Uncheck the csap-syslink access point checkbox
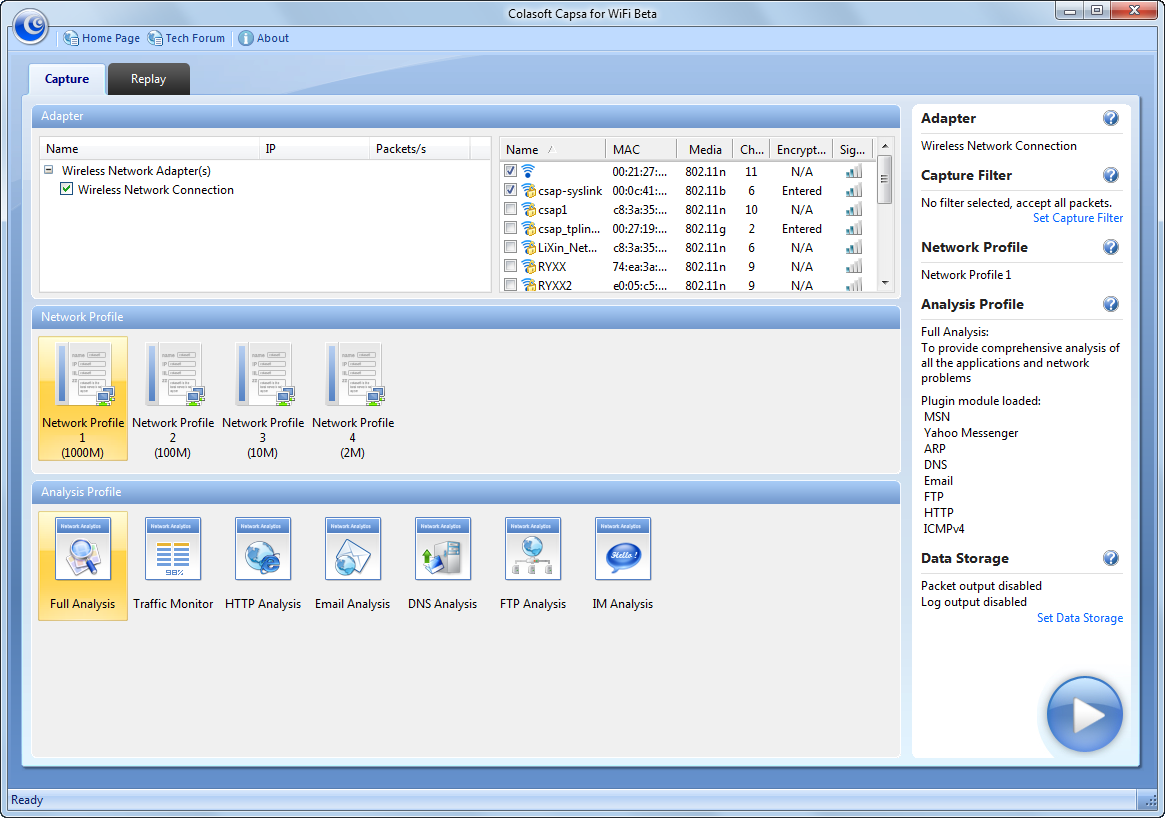The width and height of the screenshot is (1165, 818). pos(510,190)
